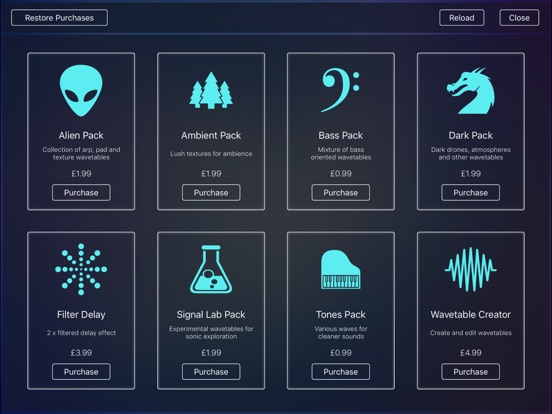Purchase the Dark Pack

click(471, 193)
